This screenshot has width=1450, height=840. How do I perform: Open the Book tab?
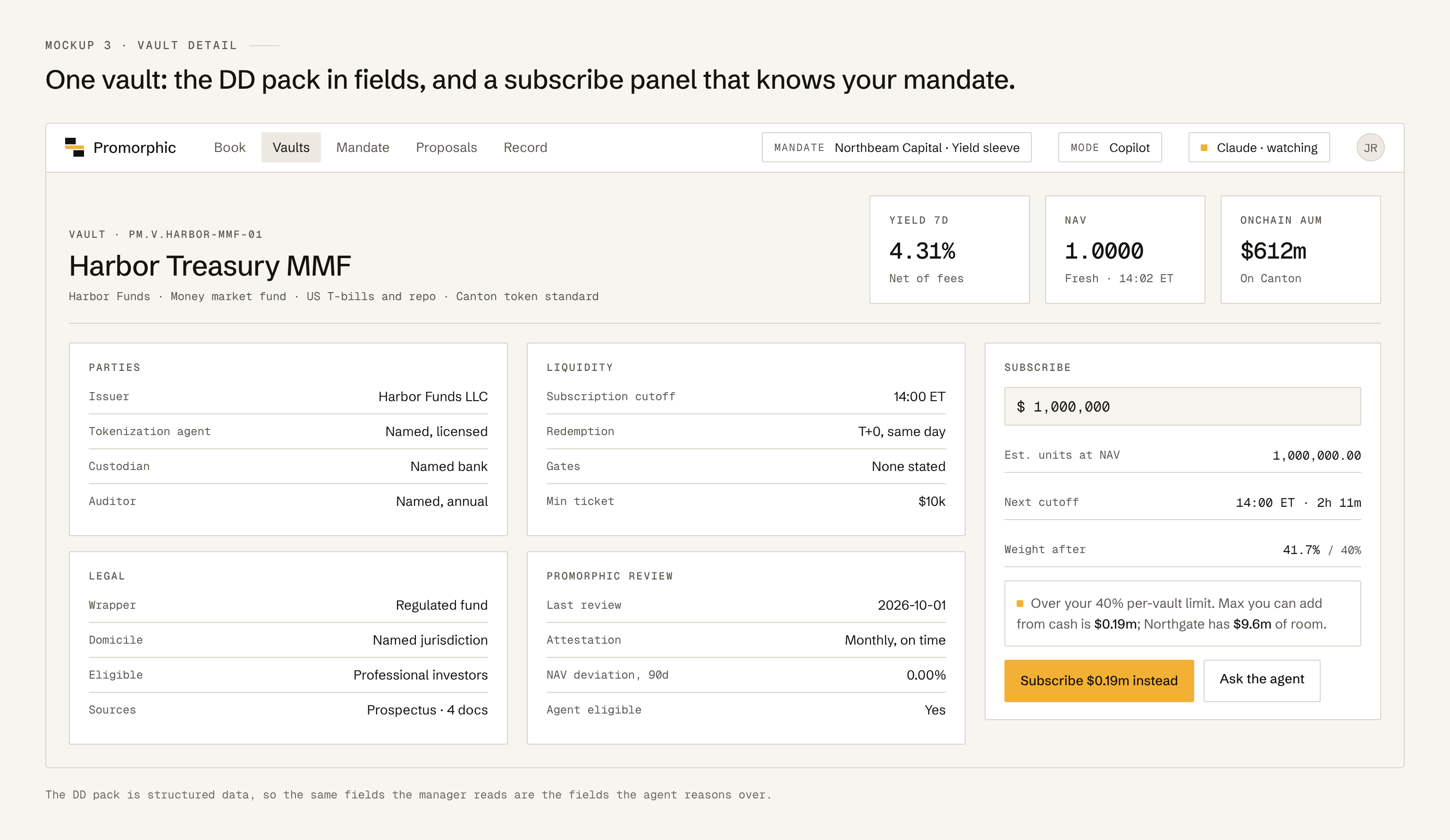(x=229, y=147)
